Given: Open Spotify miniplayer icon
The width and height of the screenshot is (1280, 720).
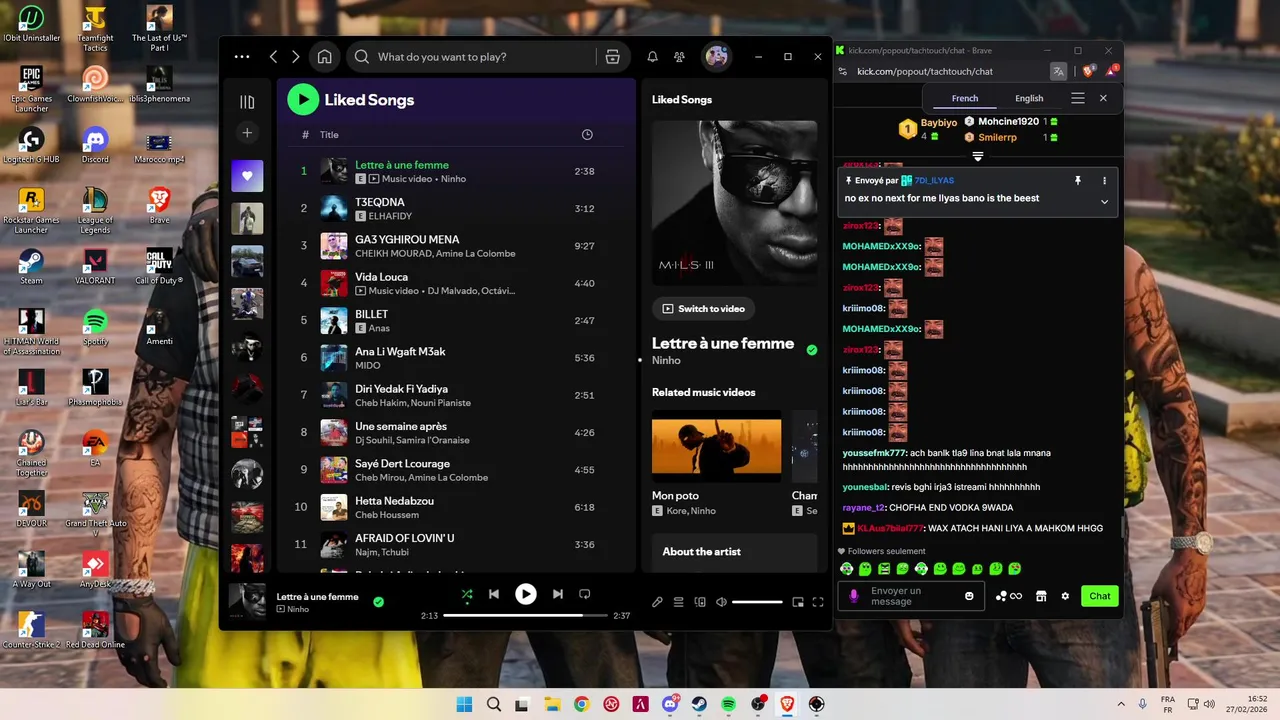Looking at the screenshot, I should 798,602.
